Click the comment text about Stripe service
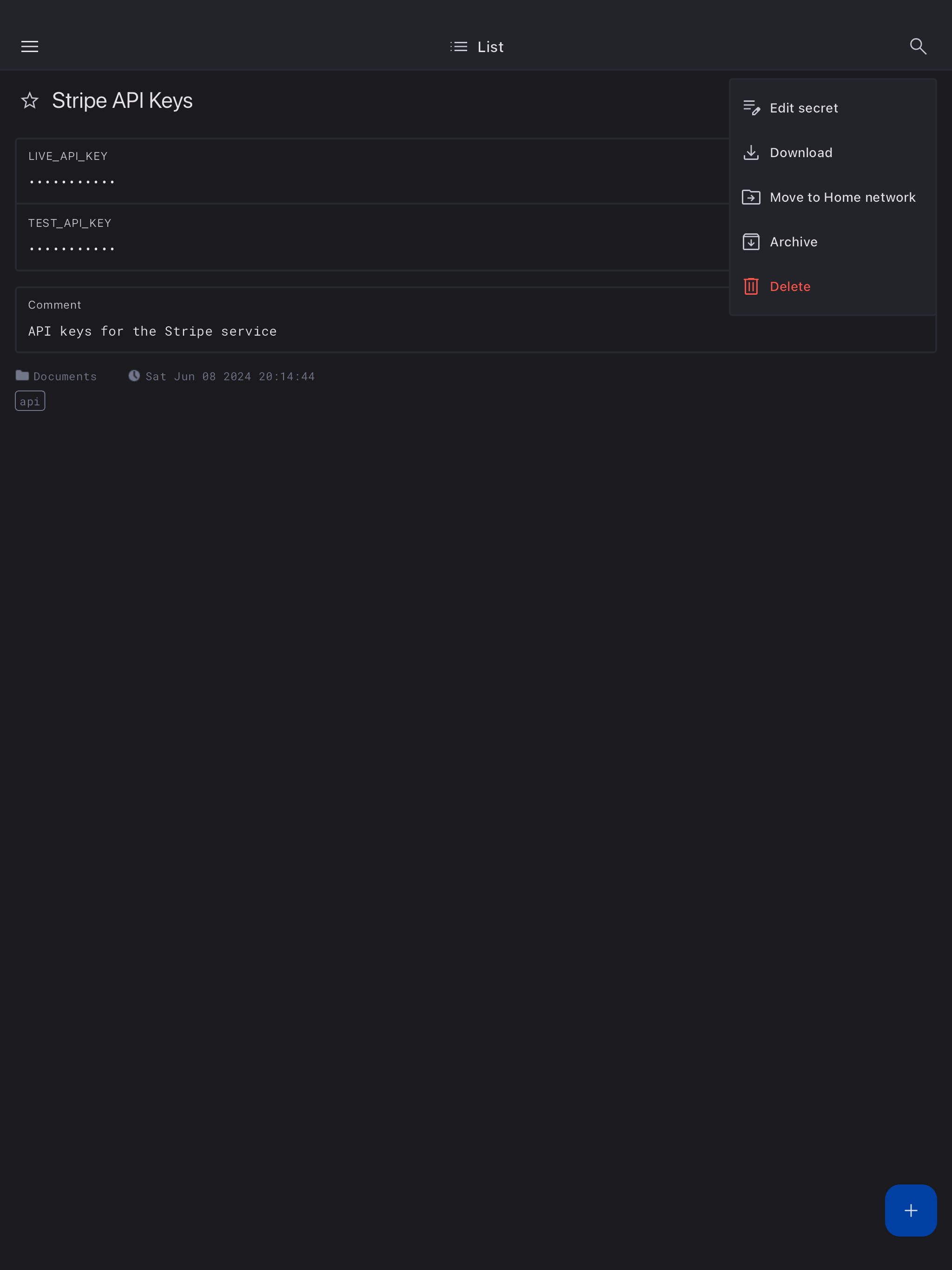This screenshot has height=1270, width=952. click(152, 331)
